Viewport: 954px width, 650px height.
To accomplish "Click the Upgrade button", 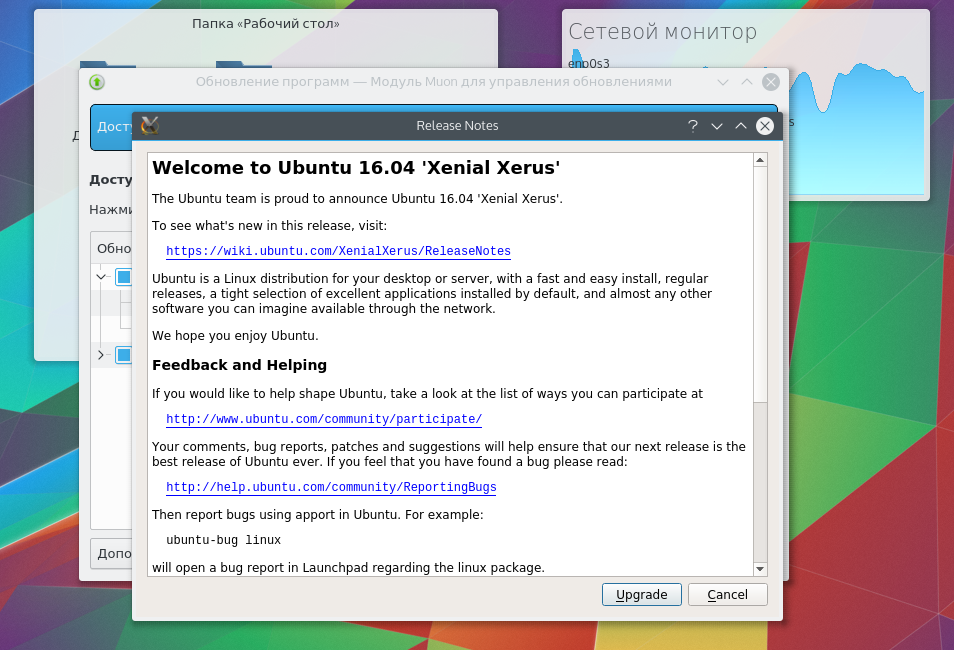I will [641, 594].
